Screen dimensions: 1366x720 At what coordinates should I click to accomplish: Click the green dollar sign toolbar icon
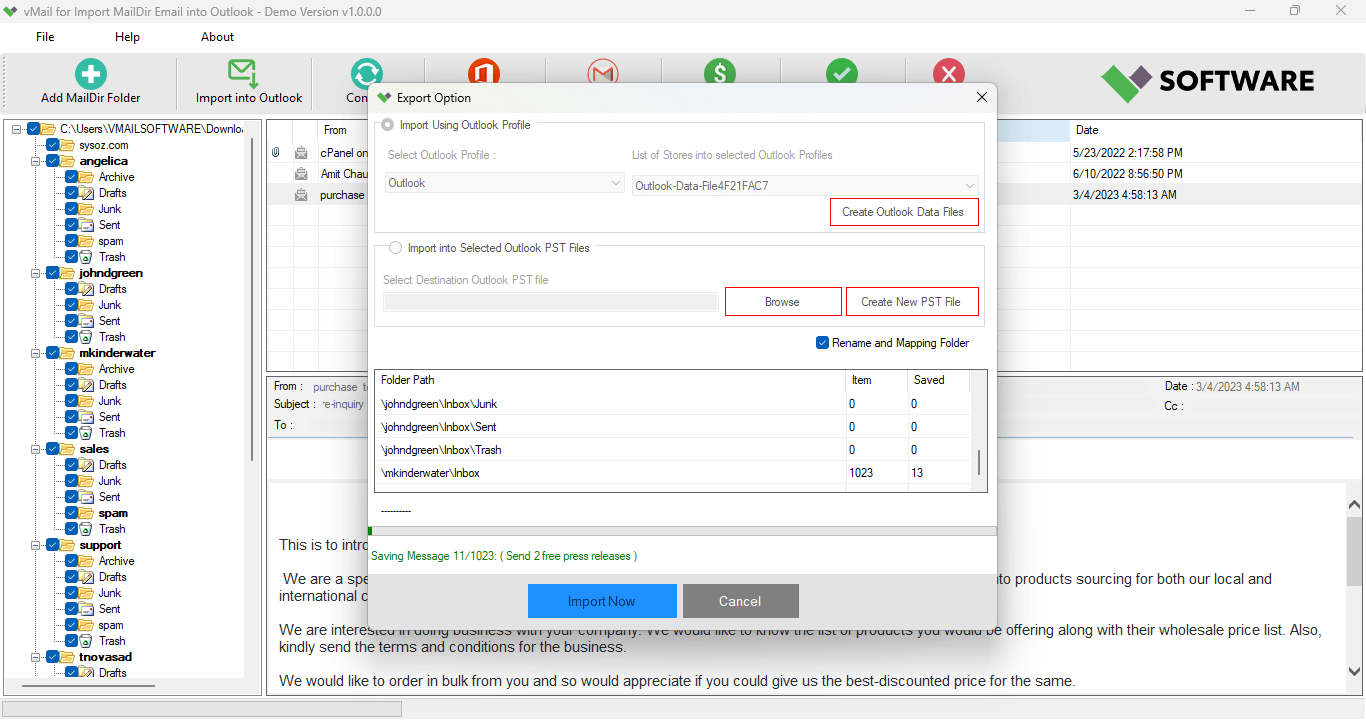[x=720, y=72]
